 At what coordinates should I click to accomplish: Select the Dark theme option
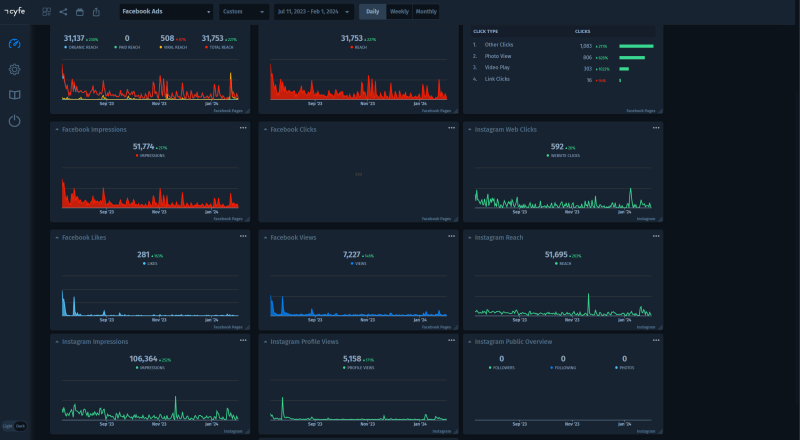[20, 426]
